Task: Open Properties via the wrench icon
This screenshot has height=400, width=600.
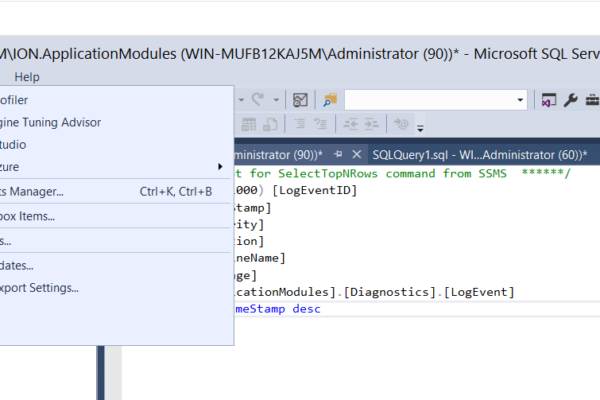Action: coord(571,100)
